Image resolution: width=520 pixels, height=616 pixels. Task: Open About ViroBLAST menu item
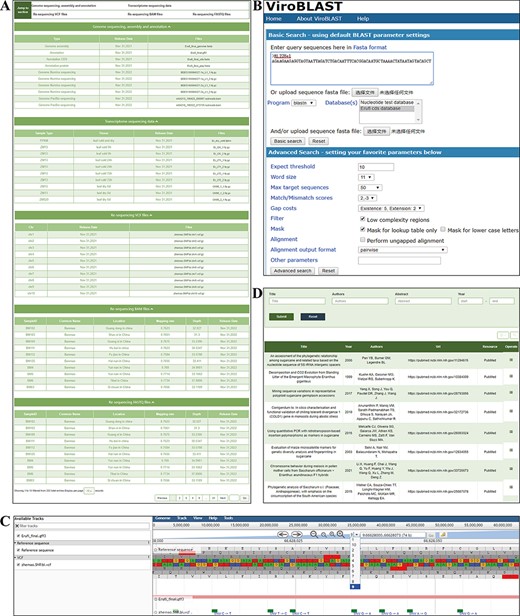pyautogui.click(x=319, y=18)
